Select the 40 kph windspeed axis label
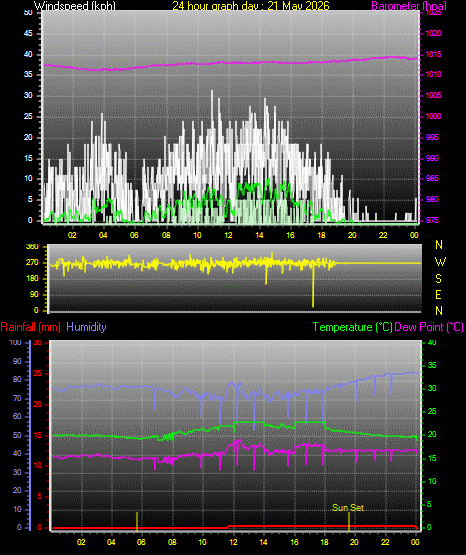This screenshot has width=466, height=555. (x=28, y=55)
